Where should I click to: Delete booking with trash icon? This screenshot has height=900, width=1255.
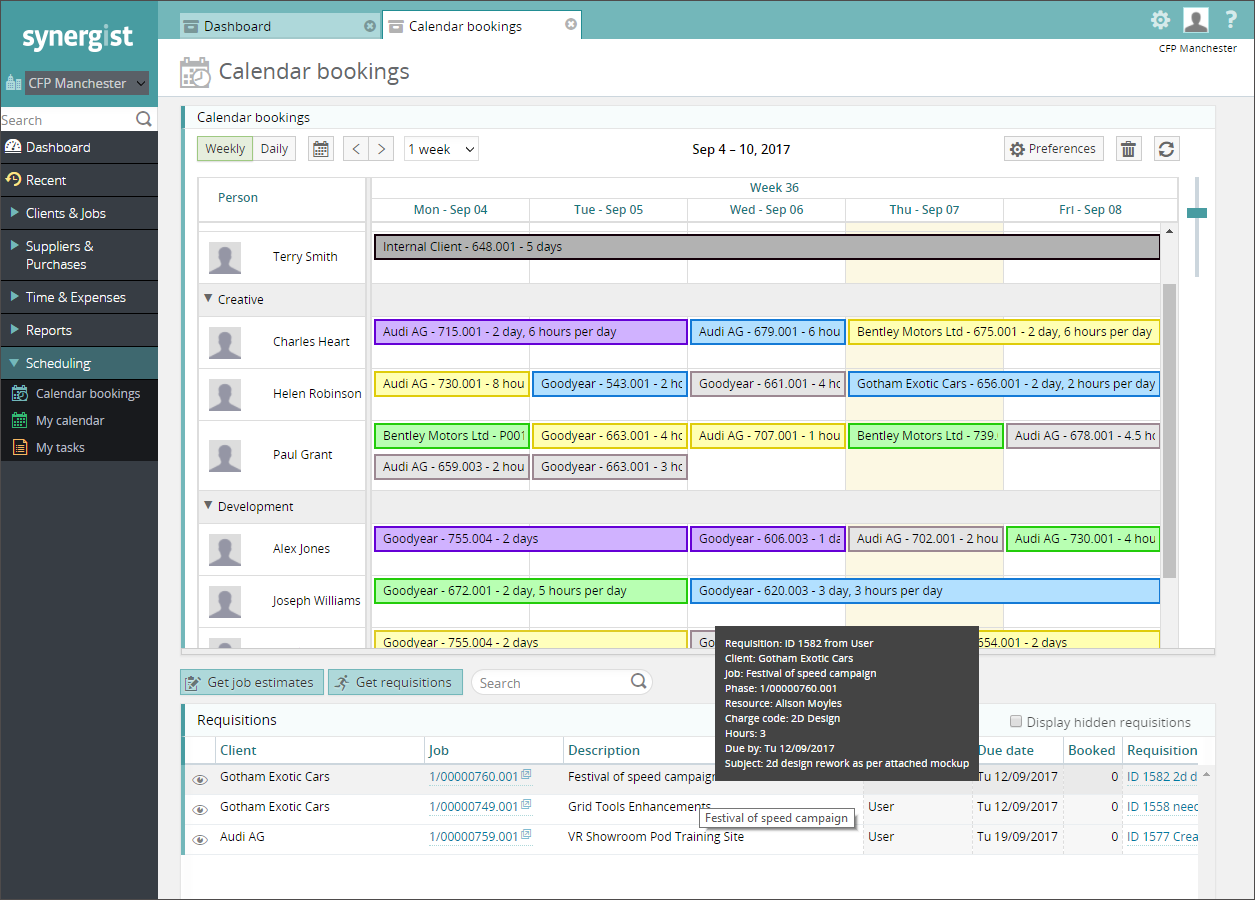pos(1128,149)
